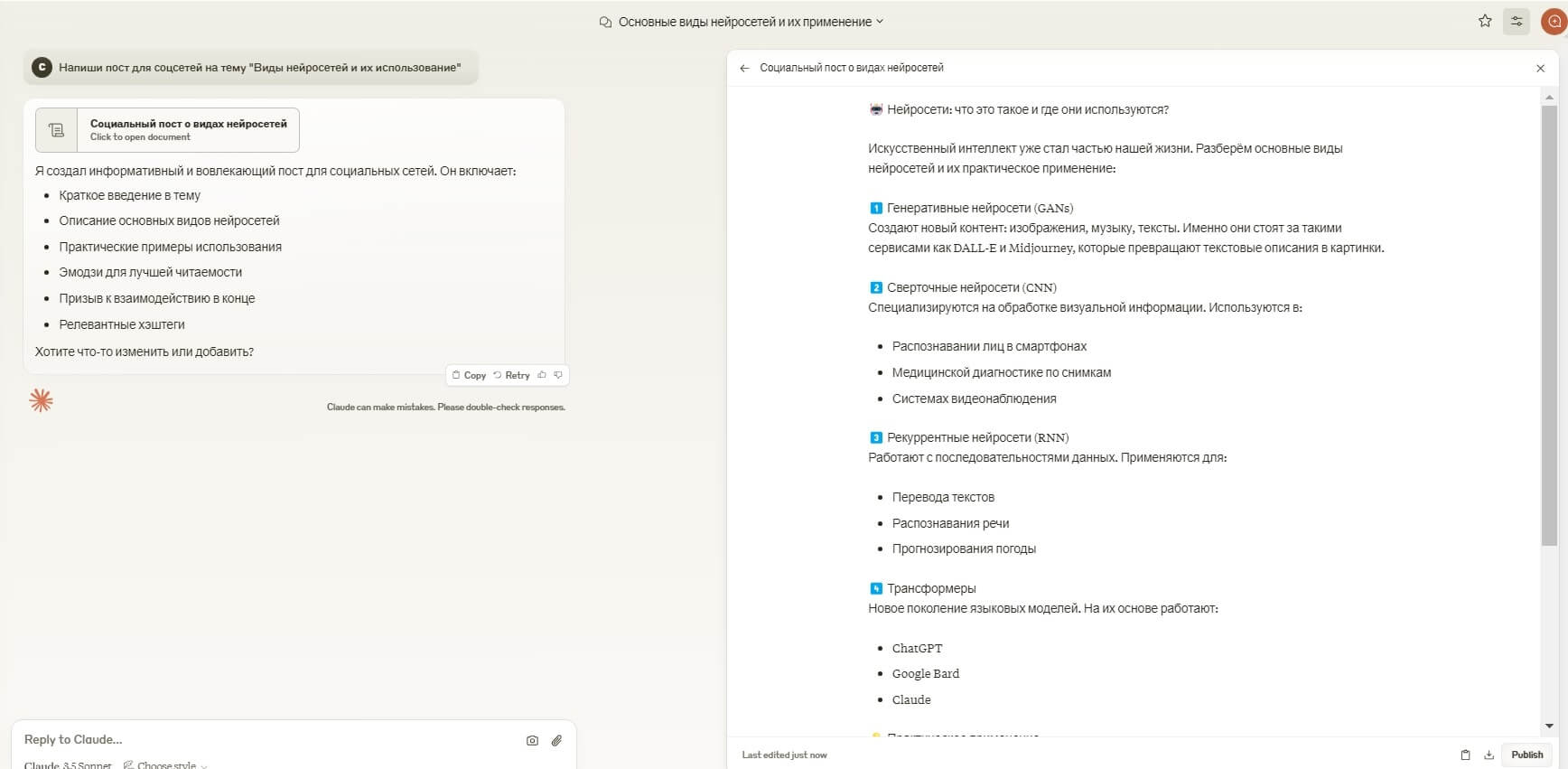Click 'Эмодзи для лучшей читаемости' bullet

point(150,272)
